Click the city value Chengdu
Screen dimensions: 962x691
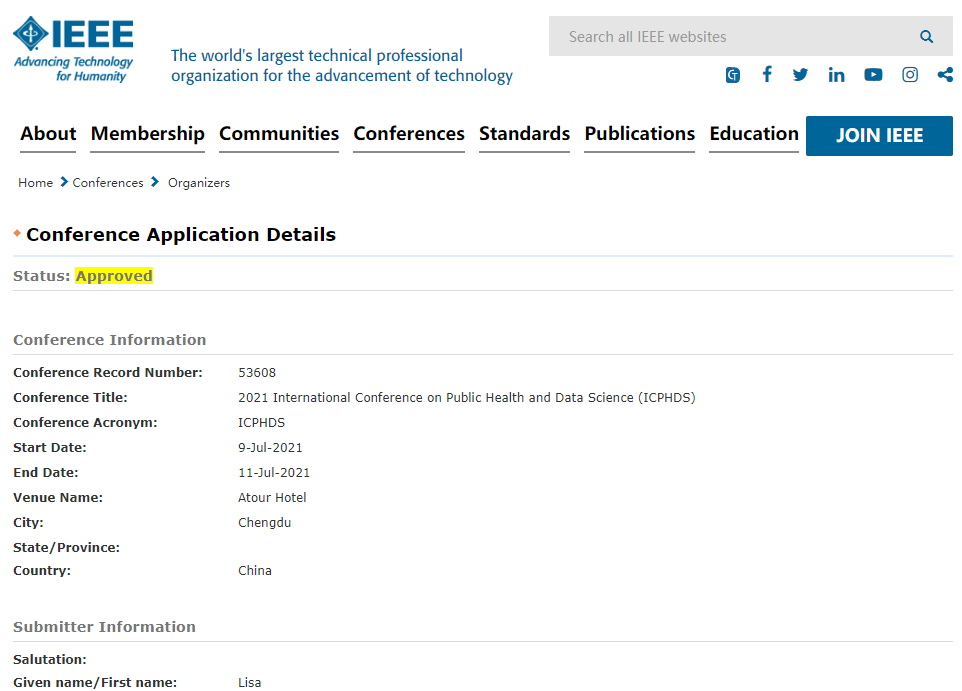click(x=264, y=523)
